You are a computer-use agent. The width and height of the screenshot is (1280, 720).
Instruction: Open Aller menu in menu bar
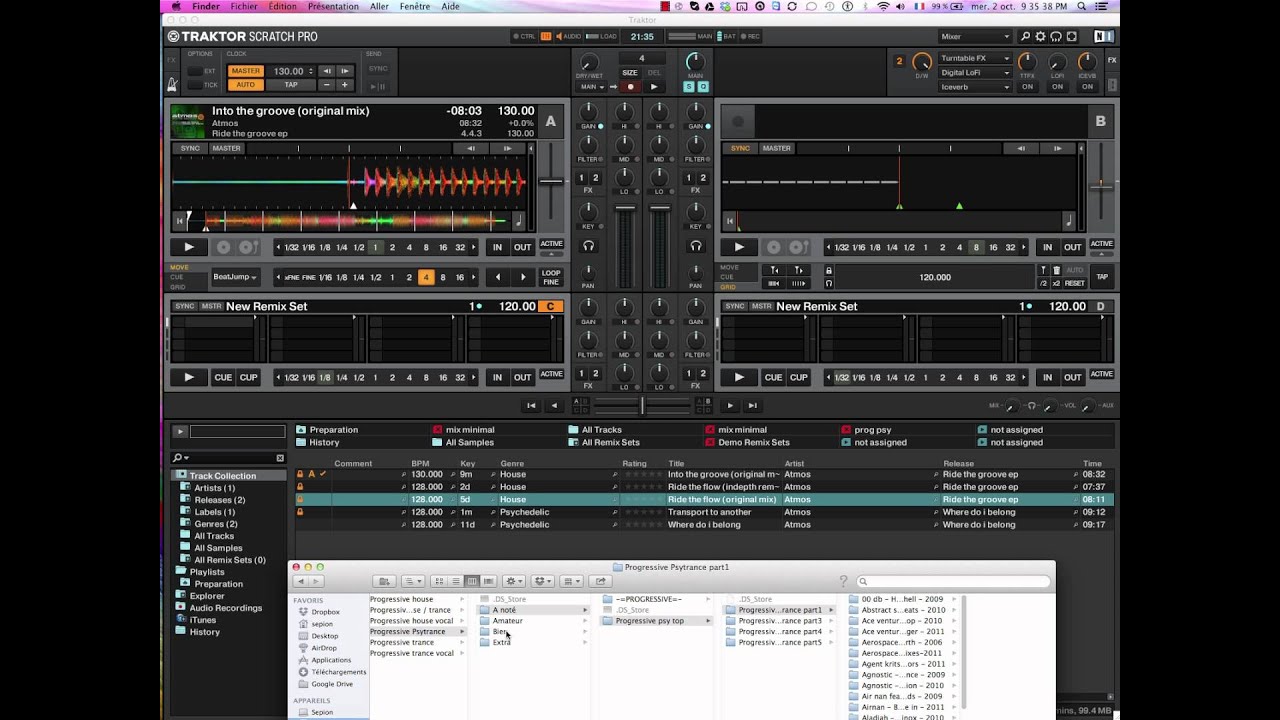coord(379,6)
